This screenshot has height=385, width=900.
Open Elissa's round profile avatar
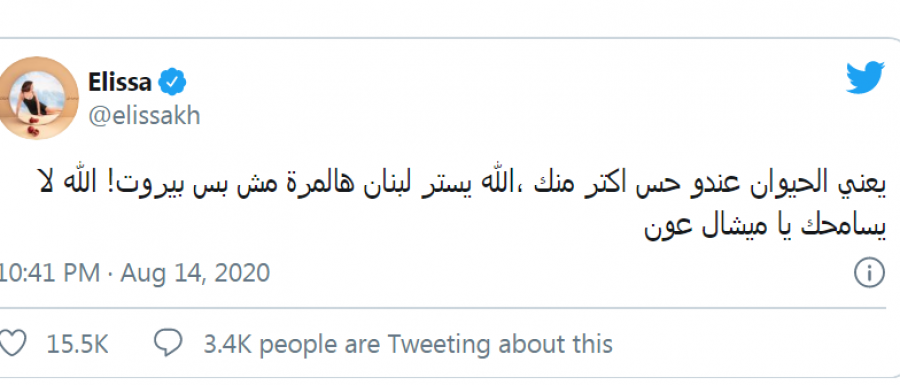(38, 98)
